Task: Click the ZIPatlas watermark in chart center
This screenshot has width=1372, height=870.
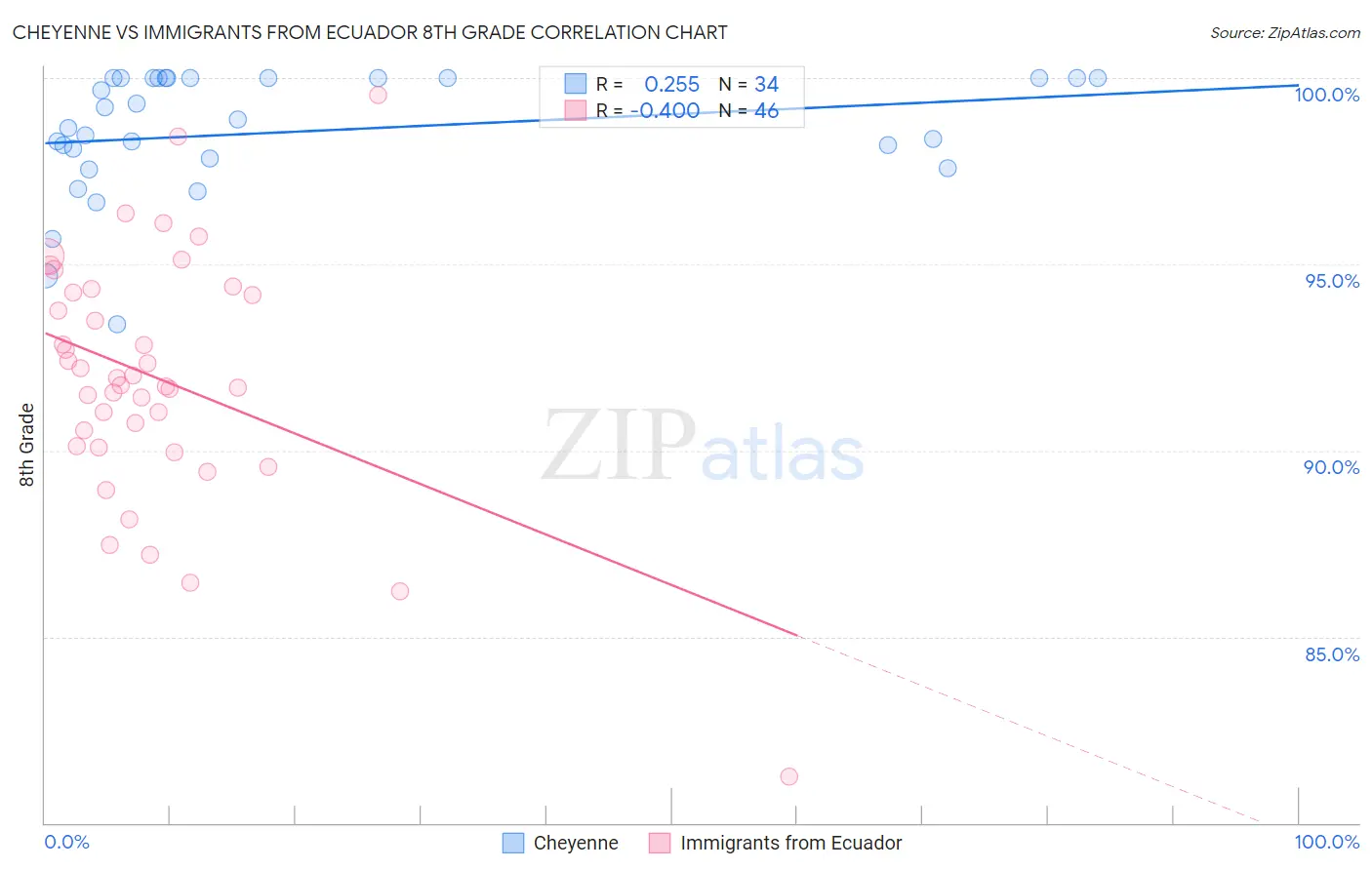Action: pos(703,447)
